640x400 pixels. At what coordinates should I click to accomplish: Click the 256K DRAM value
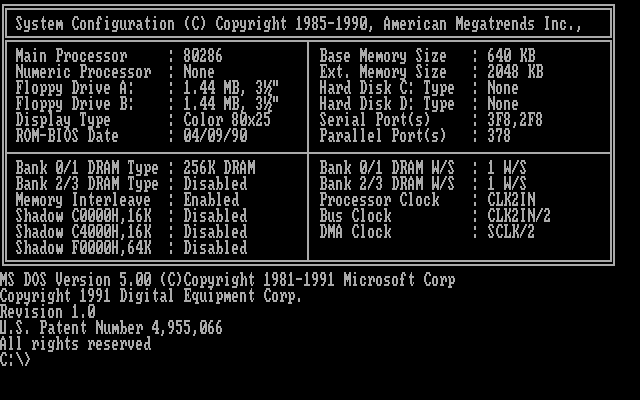coord(219,167)
